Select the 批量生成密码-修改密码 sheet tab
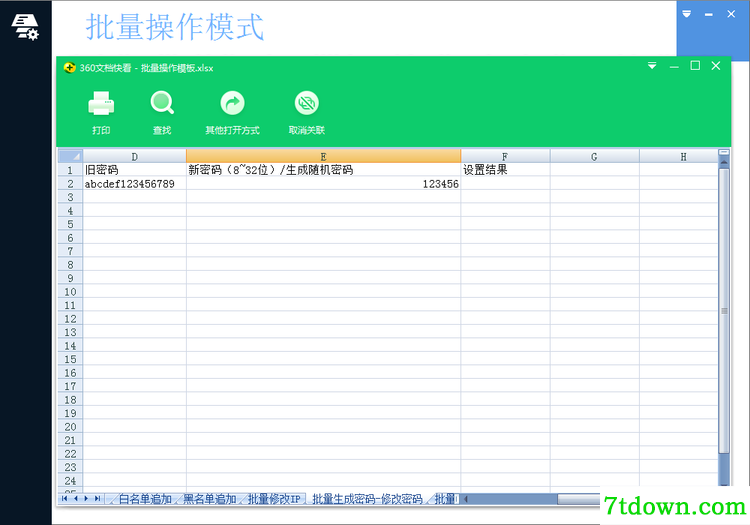The height and width of the screenshot is (525, 750). pyautogui.click(x=367, y=499)
